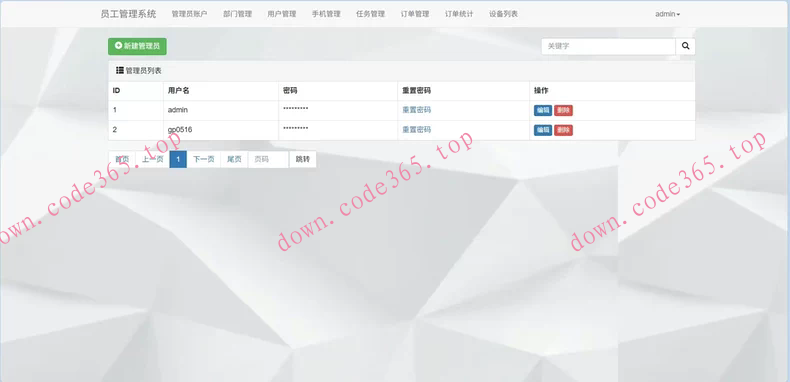This screenshot has height=382, width=790.
Task: Click 删除 button in admin row
Action: (x=563, y=110)
